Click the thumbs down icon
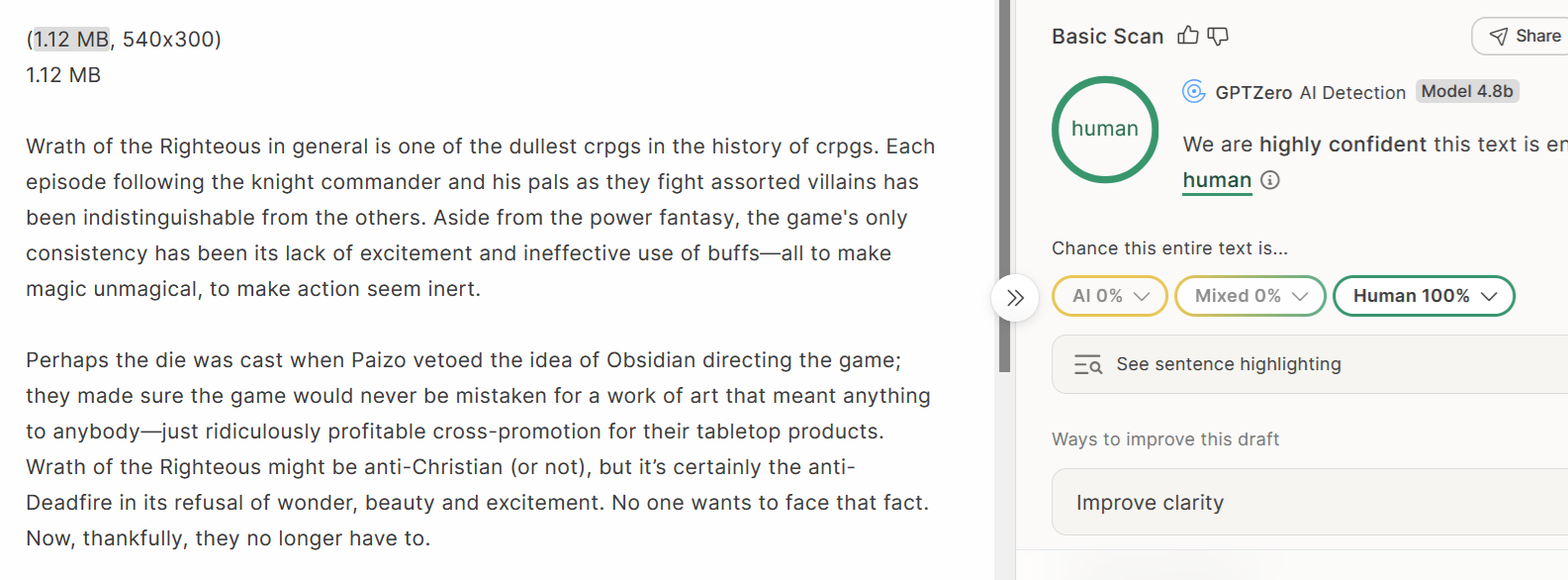 point(1218,37)
